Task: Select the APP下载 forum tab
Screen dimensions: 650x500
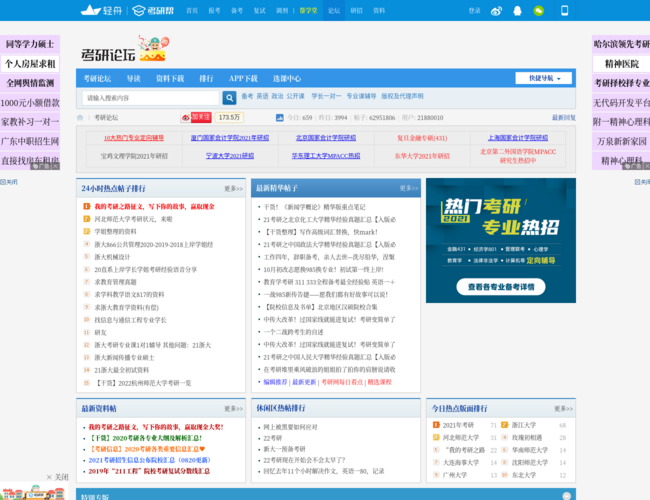Action: click(x=243, y=78)
